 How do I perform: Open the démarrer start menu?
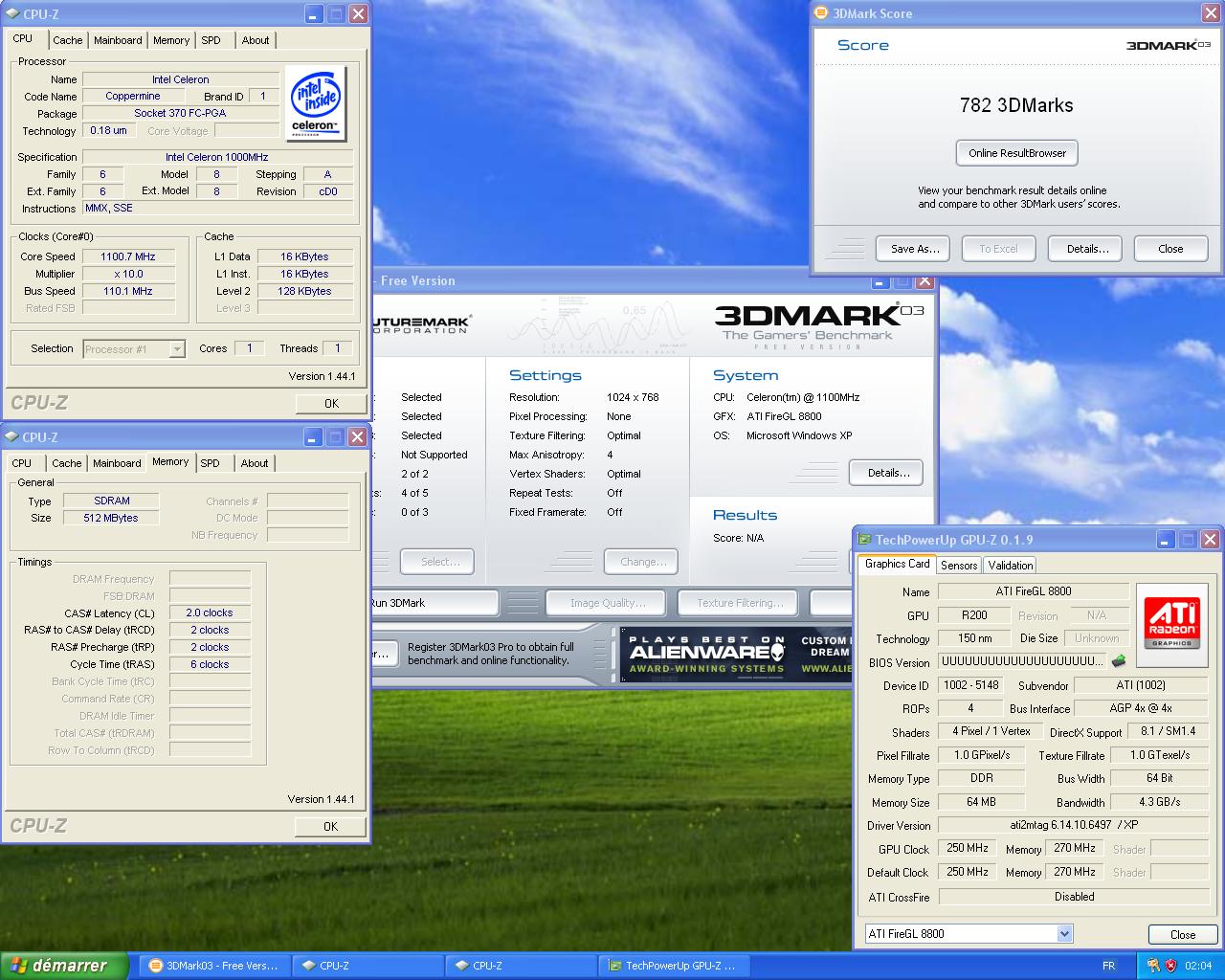(x=64, y=966)
